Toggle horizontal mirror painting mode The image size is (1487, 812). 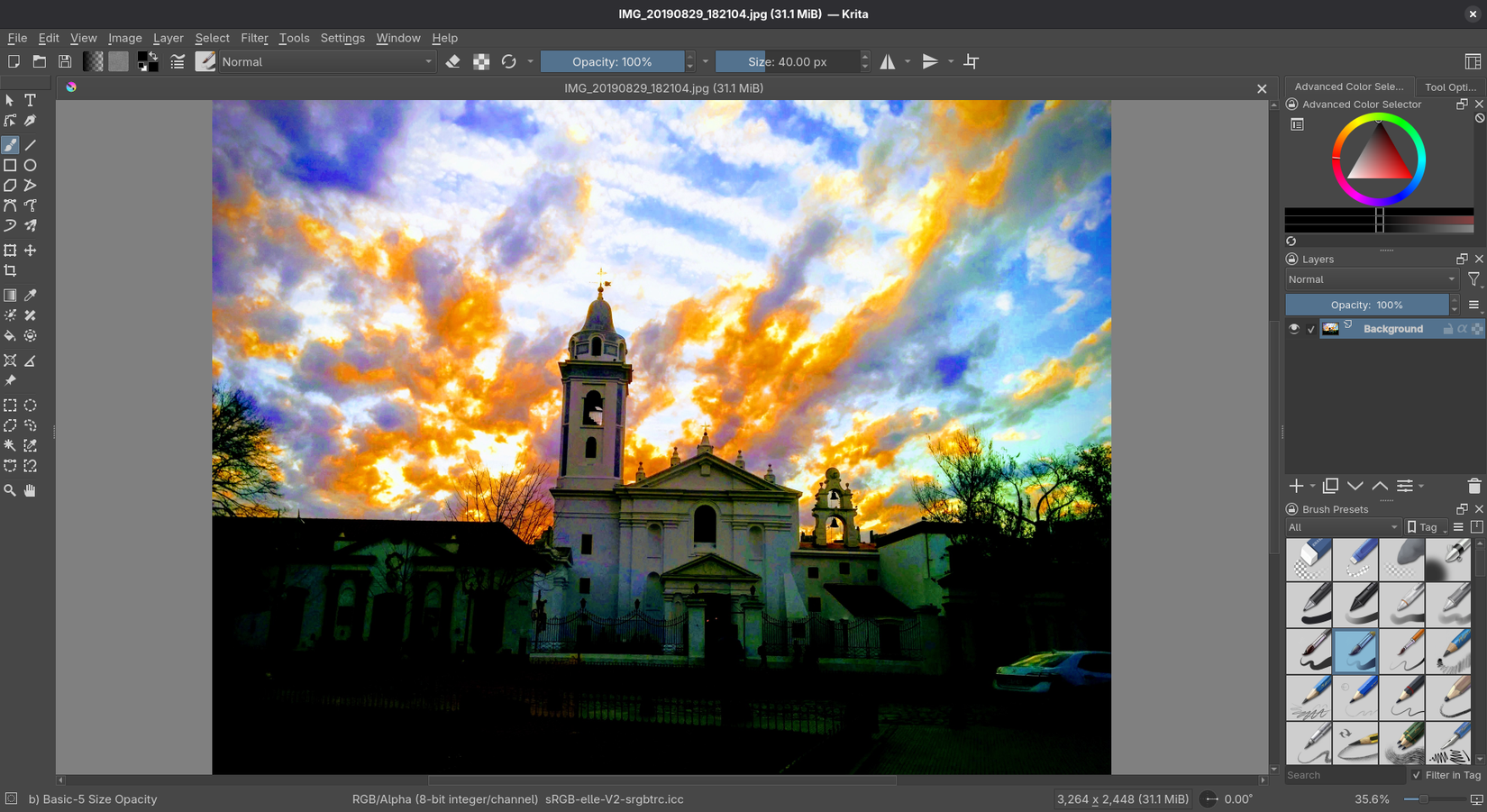[x=888, y=61]
